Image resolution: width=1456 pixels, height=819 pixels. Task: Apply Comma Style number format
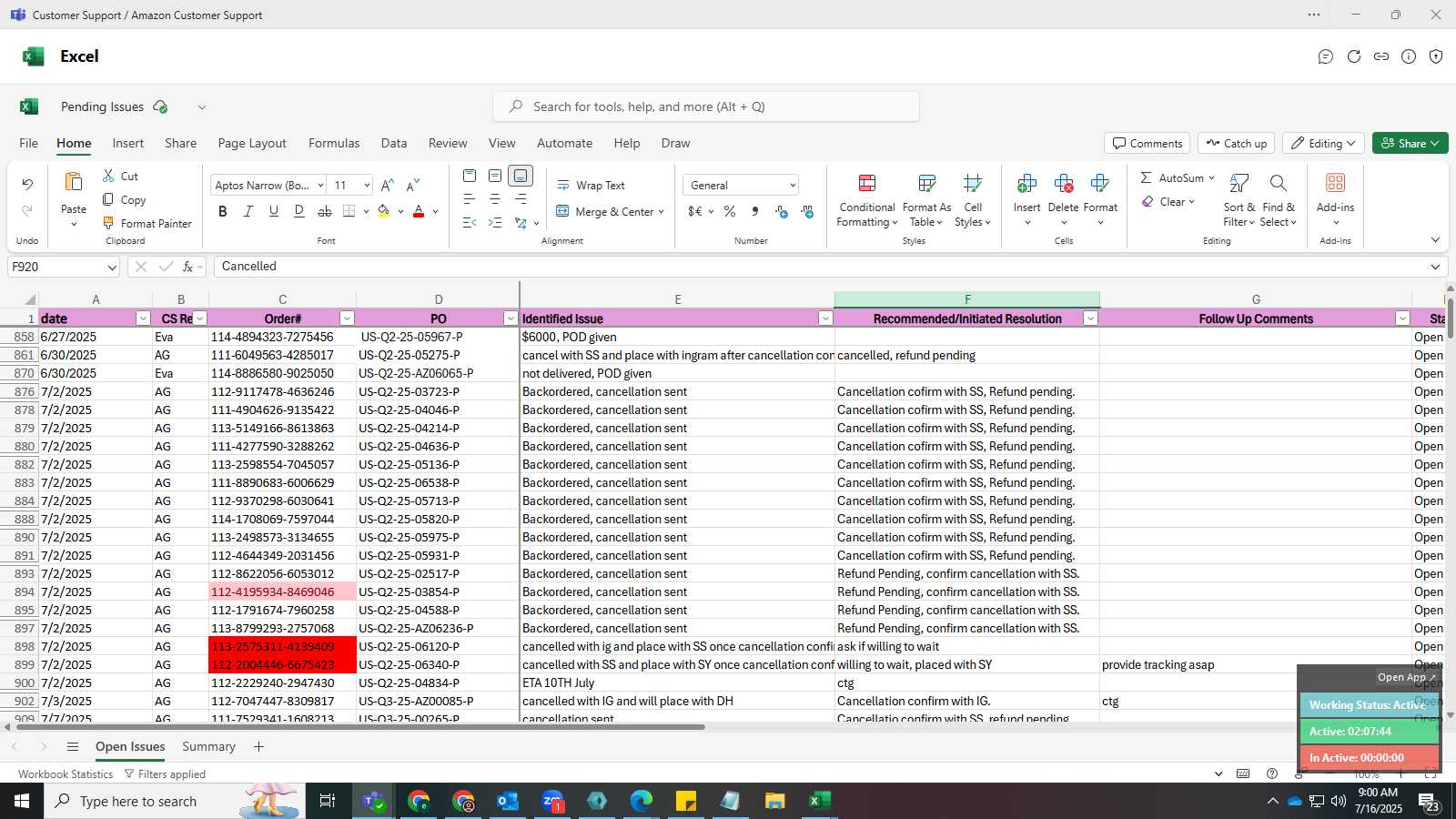point(755,211)
